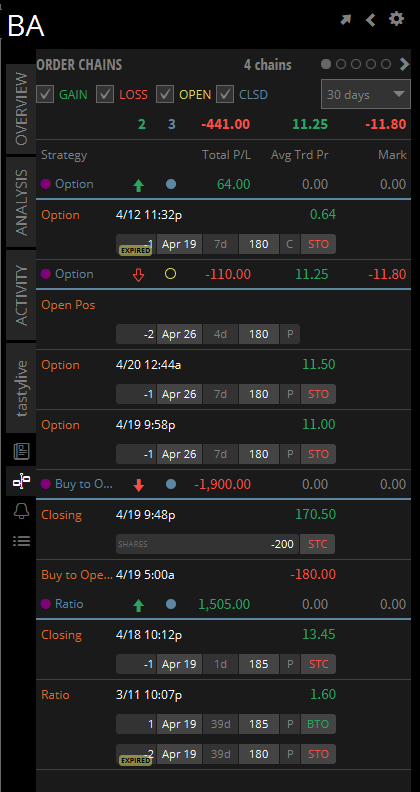This screenshot has width=420, height=792.
Task: Pop out the panel with arrow icon
Action: [x=346, y=20]
